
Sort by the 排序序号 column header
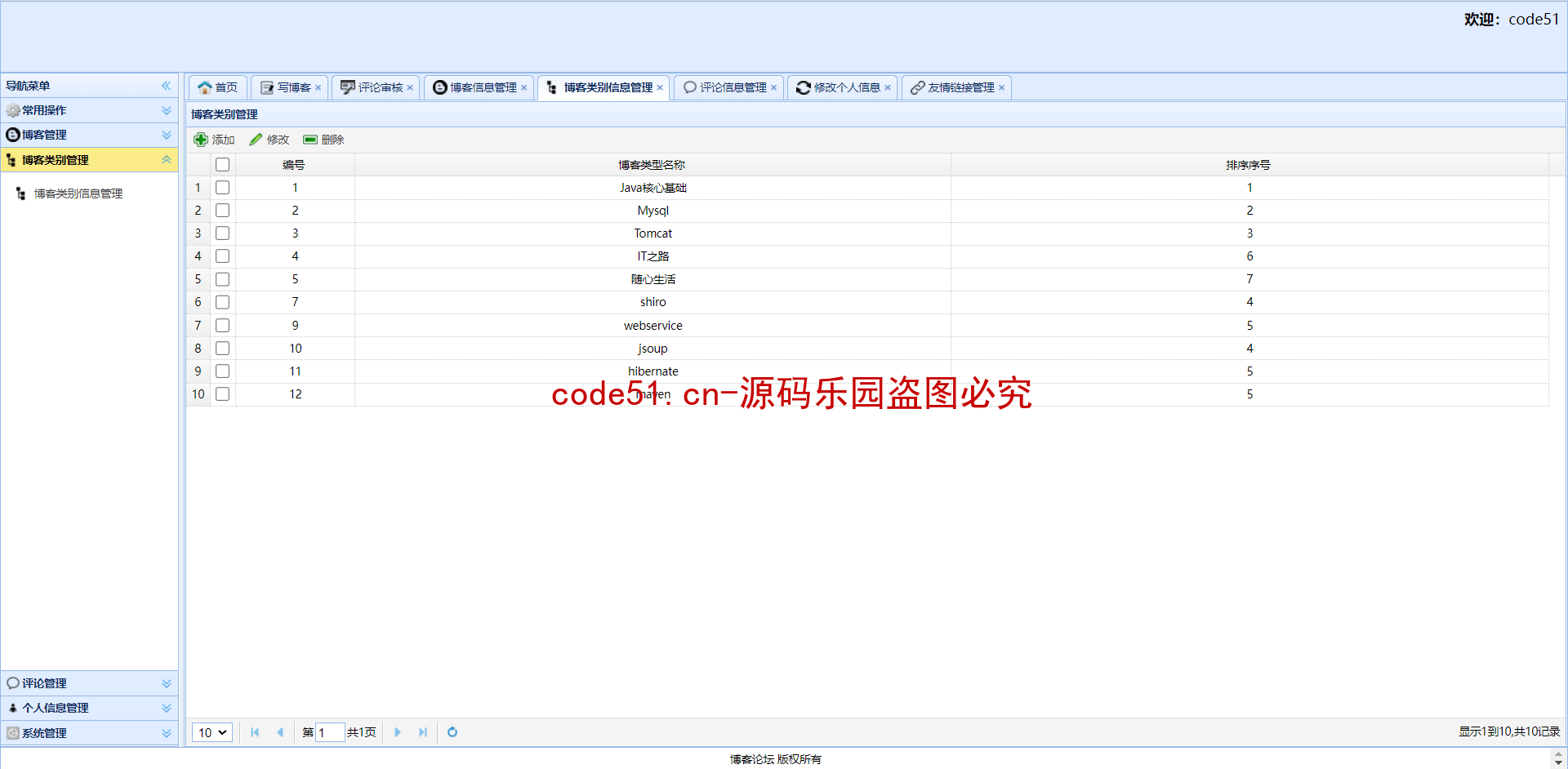[x=1249, y=165]
